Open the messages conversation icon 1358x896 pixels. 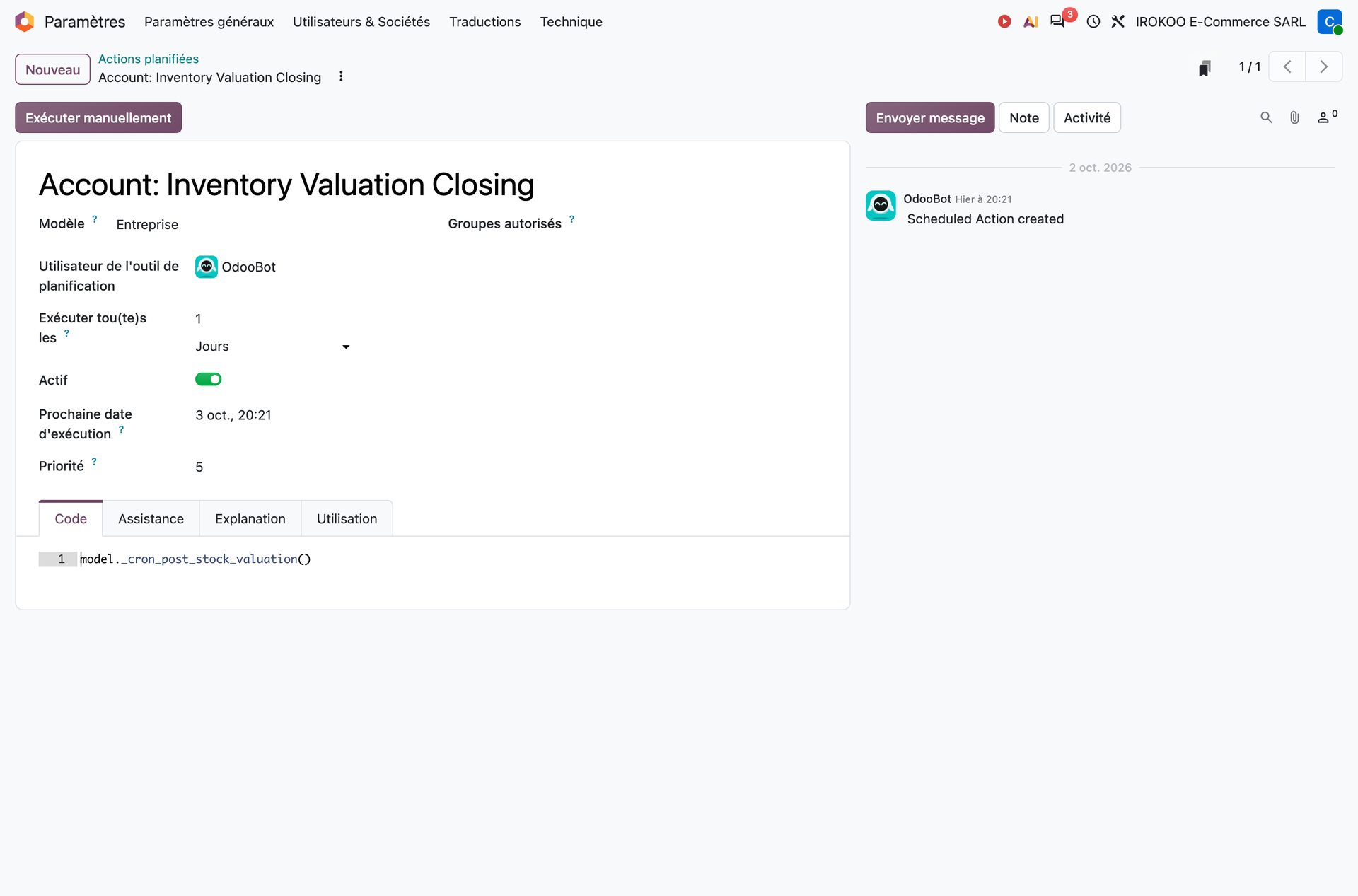click(x=1057, y=21)
